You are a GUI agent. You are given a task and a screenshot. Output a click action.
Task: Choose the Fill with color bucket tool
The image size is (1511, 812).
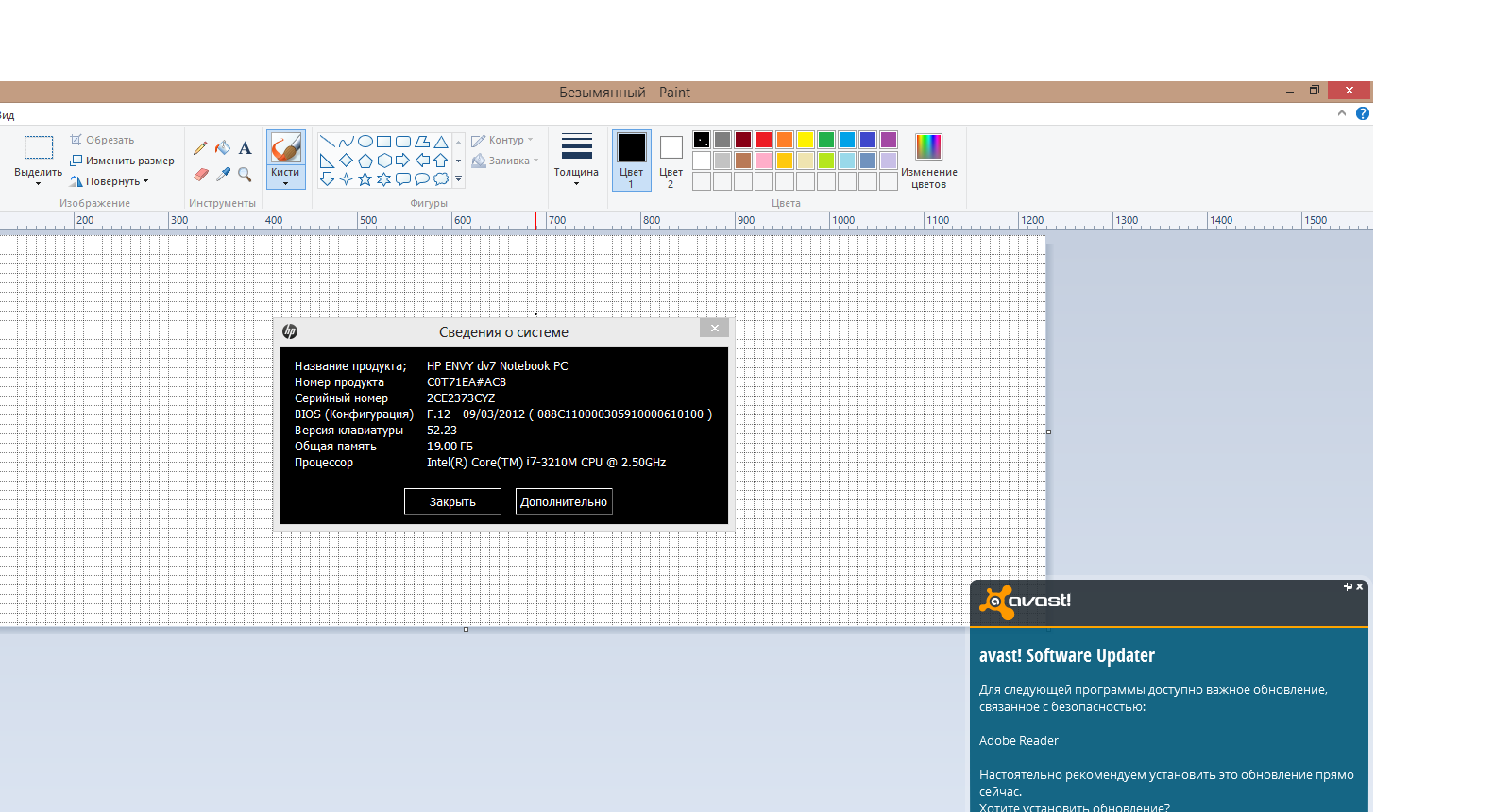(223, 148)
